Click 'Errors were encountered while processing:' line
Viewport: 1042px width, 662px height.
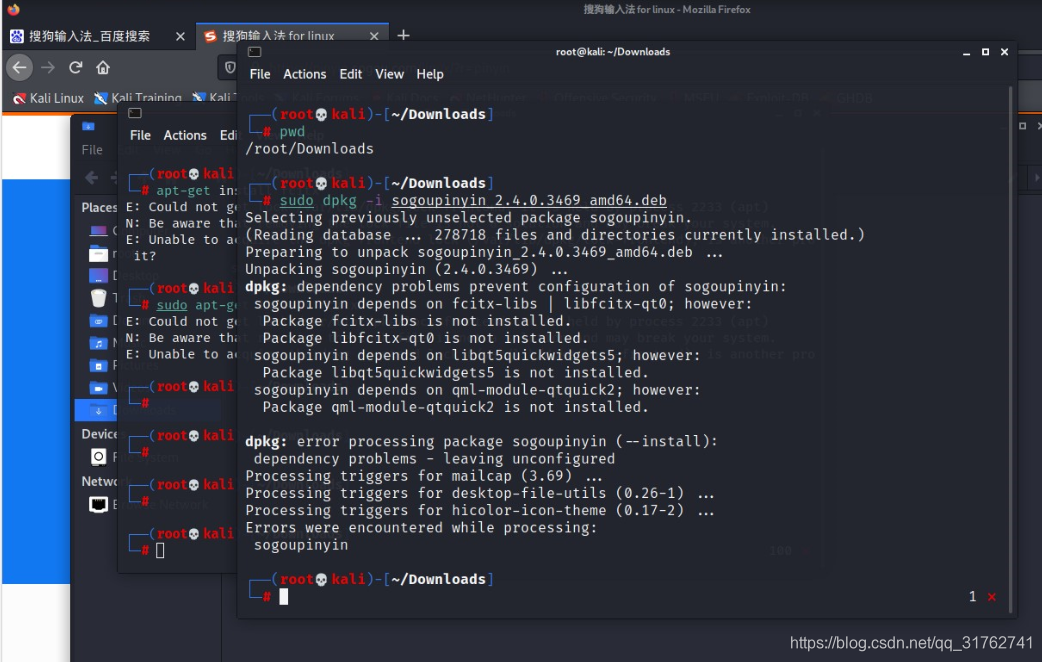point(421,528)
